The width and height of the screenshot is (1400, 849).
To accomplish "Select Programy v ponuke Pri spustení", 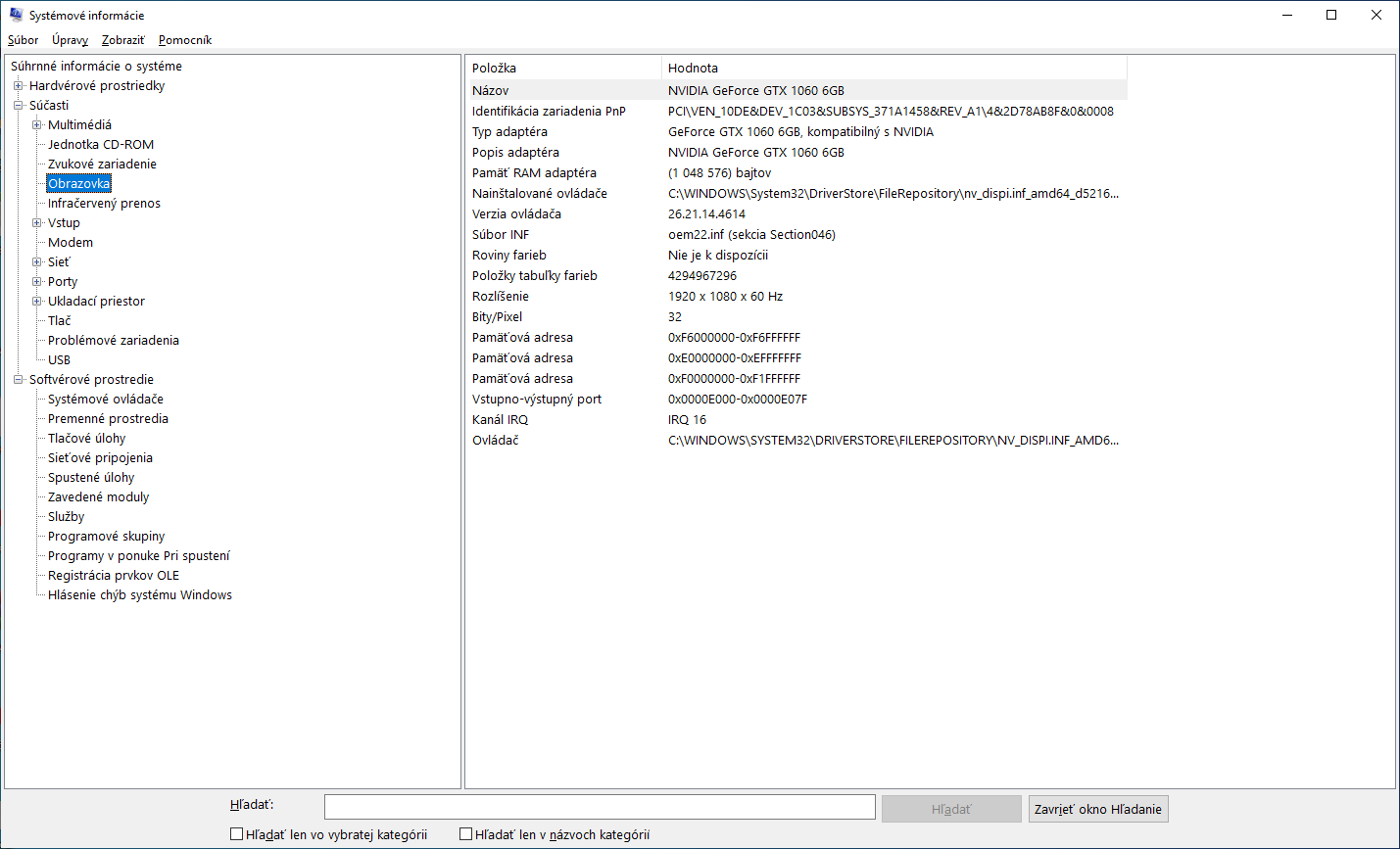I will click(x=139, y=555).
